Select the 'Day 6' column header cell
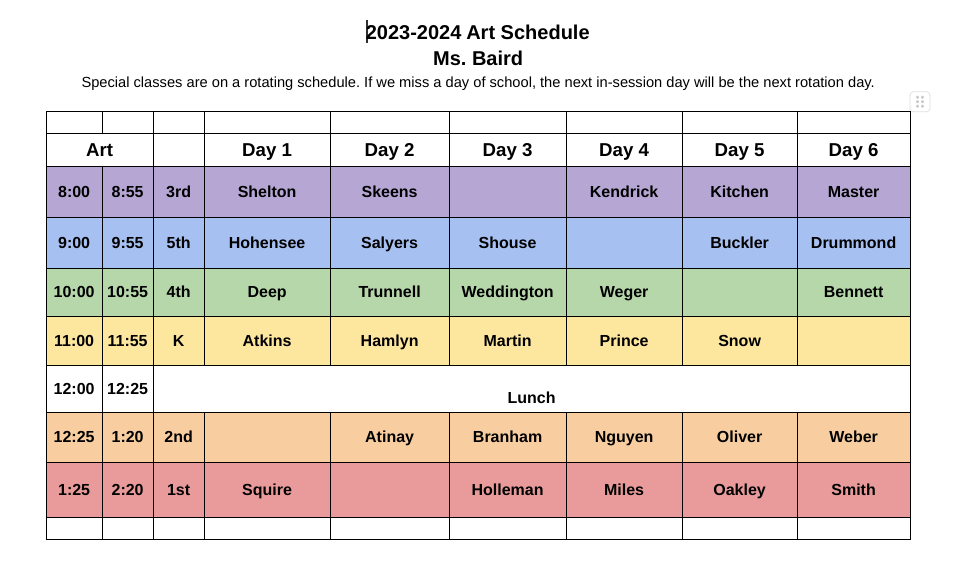 pyautogui.click(x=853, y=150)
